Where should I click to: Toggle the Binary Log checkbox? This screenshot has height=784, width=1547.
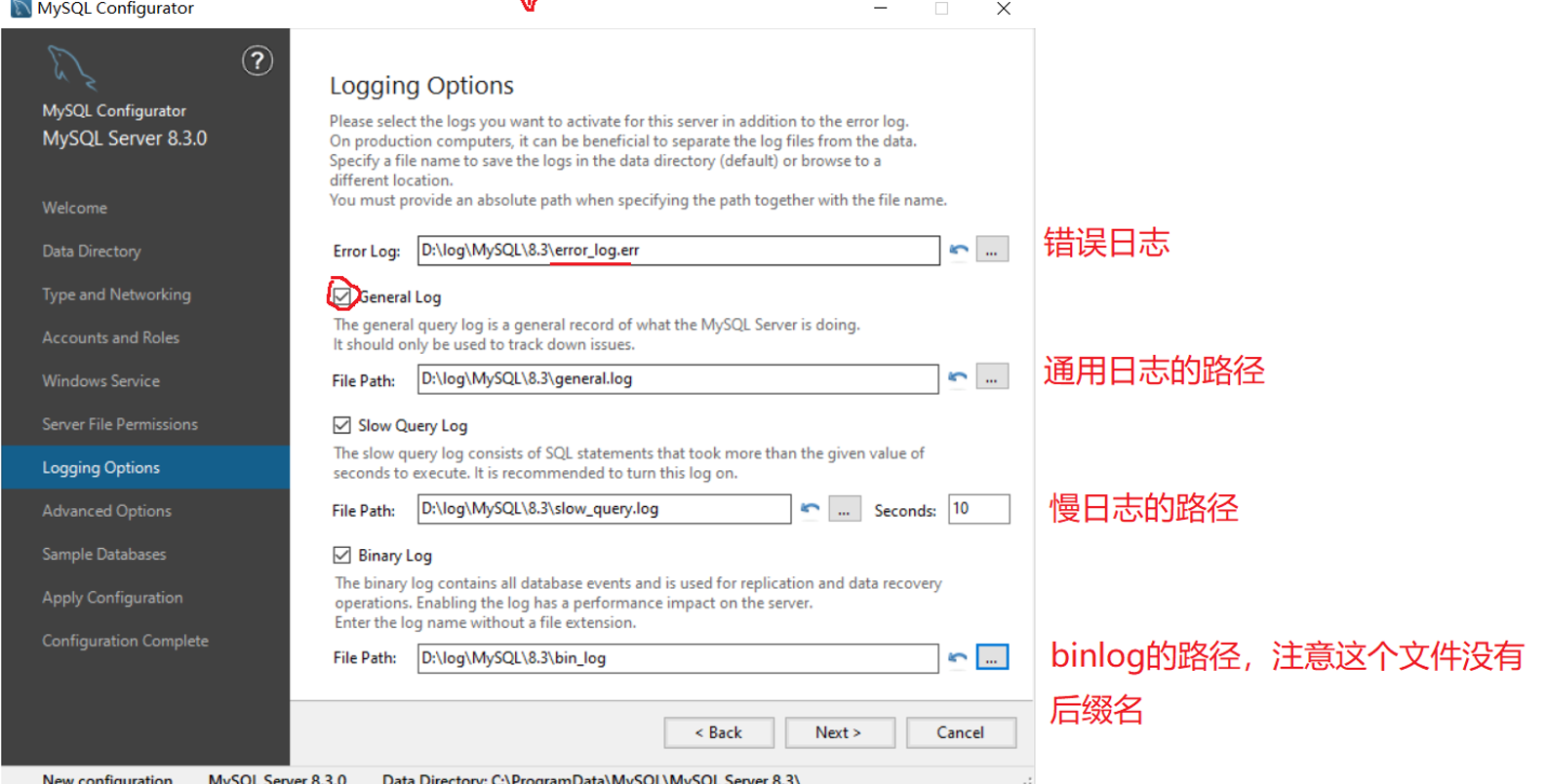tap(341, 555)
